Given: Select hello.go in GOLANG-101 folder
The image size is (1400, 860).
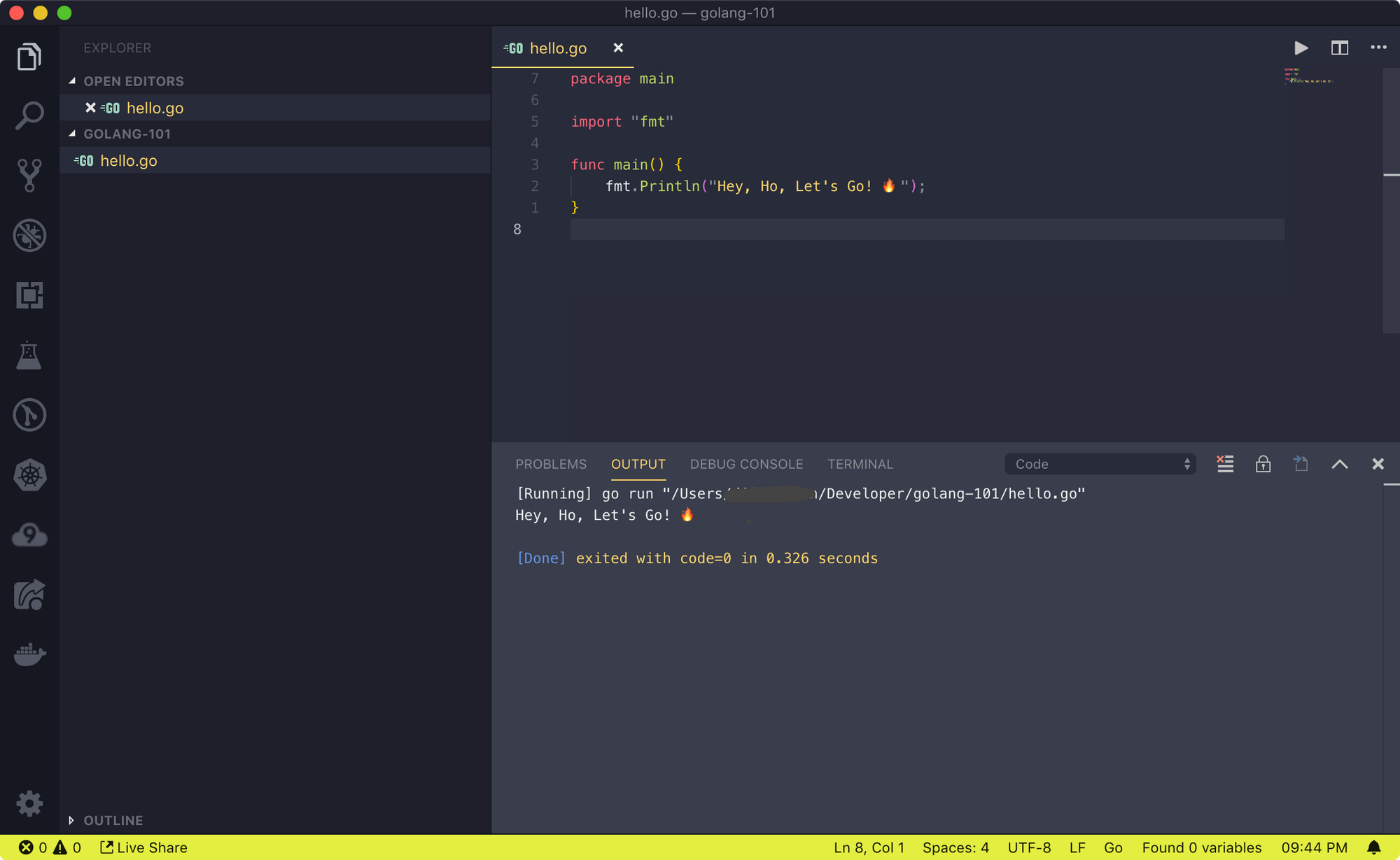Looking at the screenshot, I should (x=274, y=160).
